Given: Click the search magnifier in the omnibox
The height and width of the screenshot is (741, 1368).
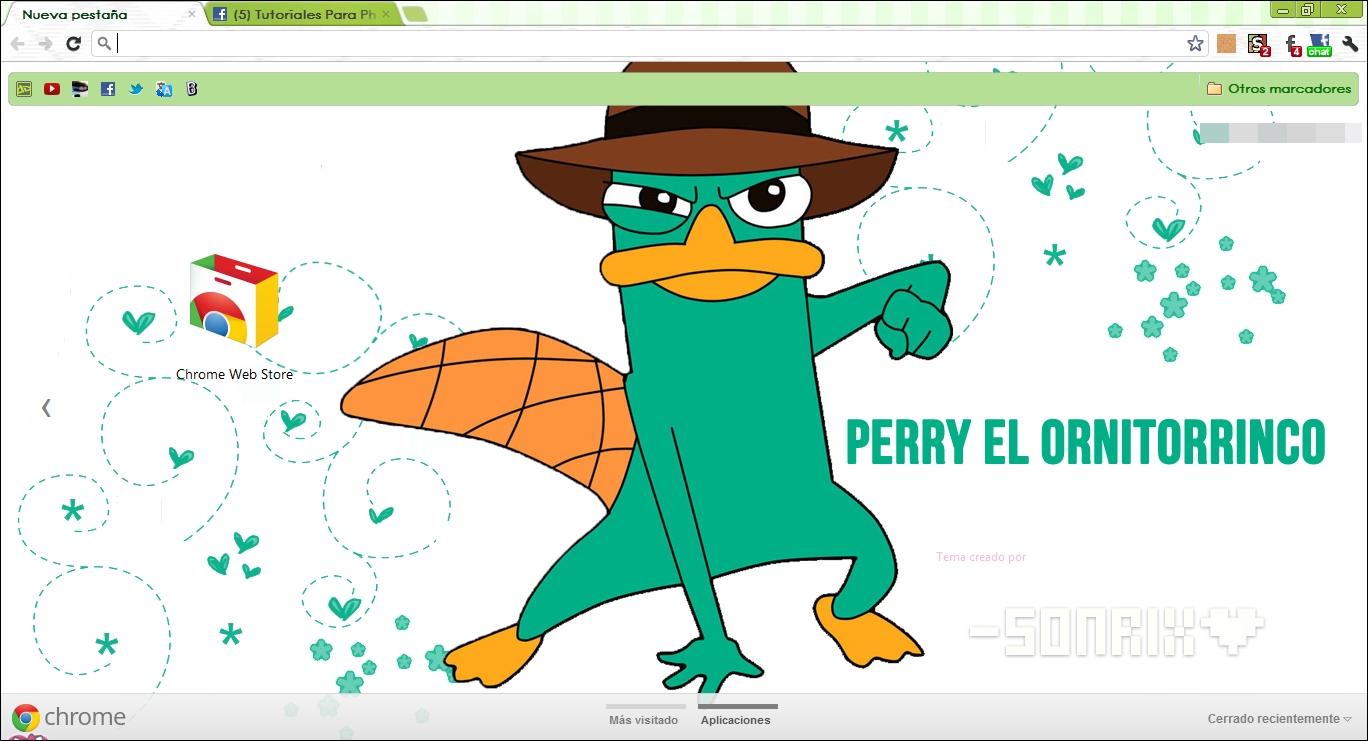Looking at the screenshot, I should [103, 44].
